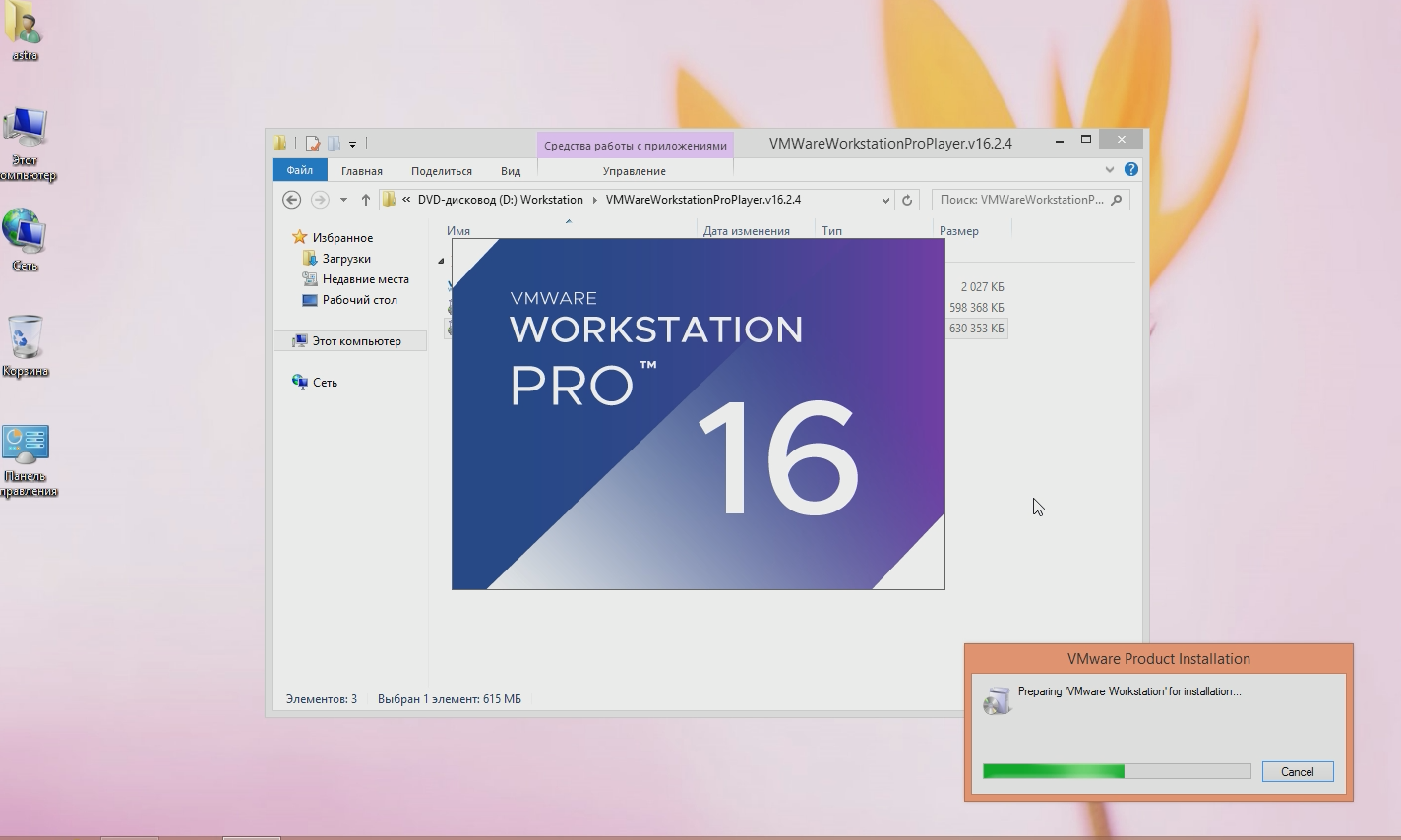The height and width of the screenshot is (840, 1401).
Task: Collapse the file group triangle
Action: click(441, 261)
